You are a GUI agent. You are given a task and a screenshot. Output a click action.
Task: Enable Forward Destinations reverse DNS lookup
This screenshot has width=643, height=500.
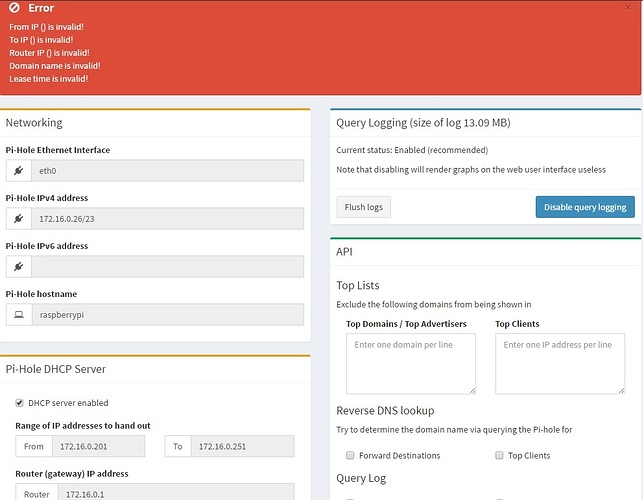coord(349,455)
